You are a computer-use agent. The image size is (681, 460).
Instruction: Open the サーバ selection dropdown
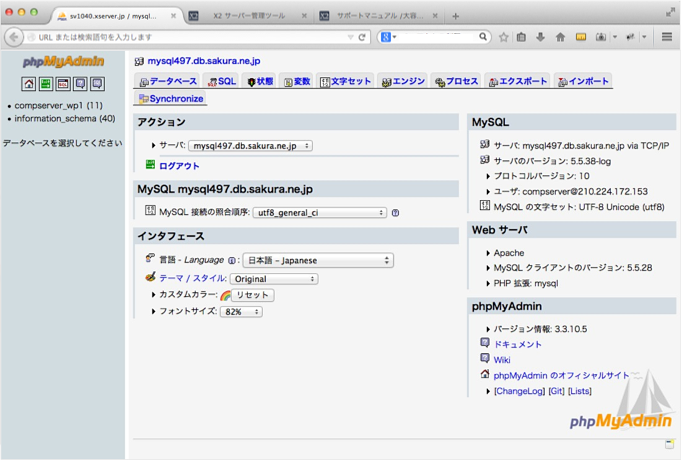click(x=251, y=146)
